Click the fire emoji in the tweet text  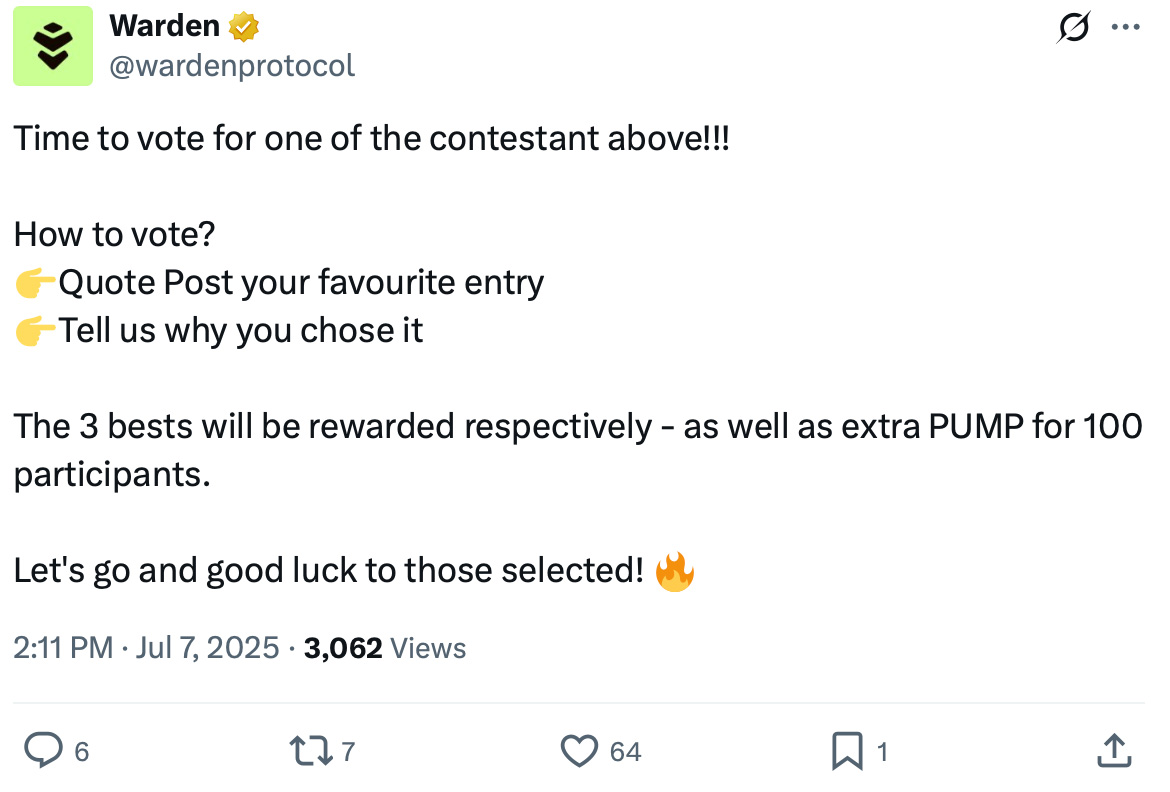tap(674, 570)
